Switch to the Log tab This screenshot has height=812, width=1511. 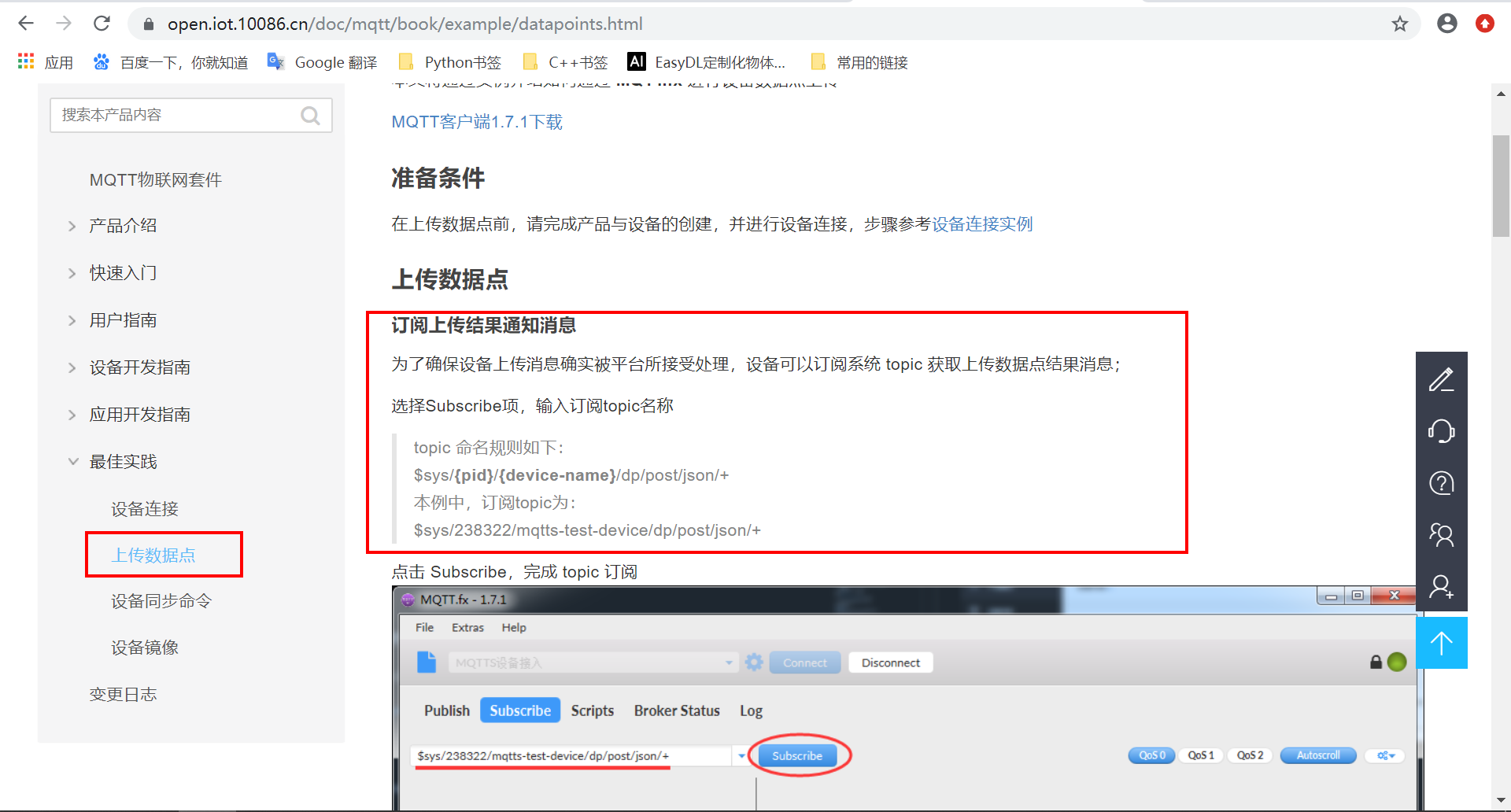click(x=751, y=710)
